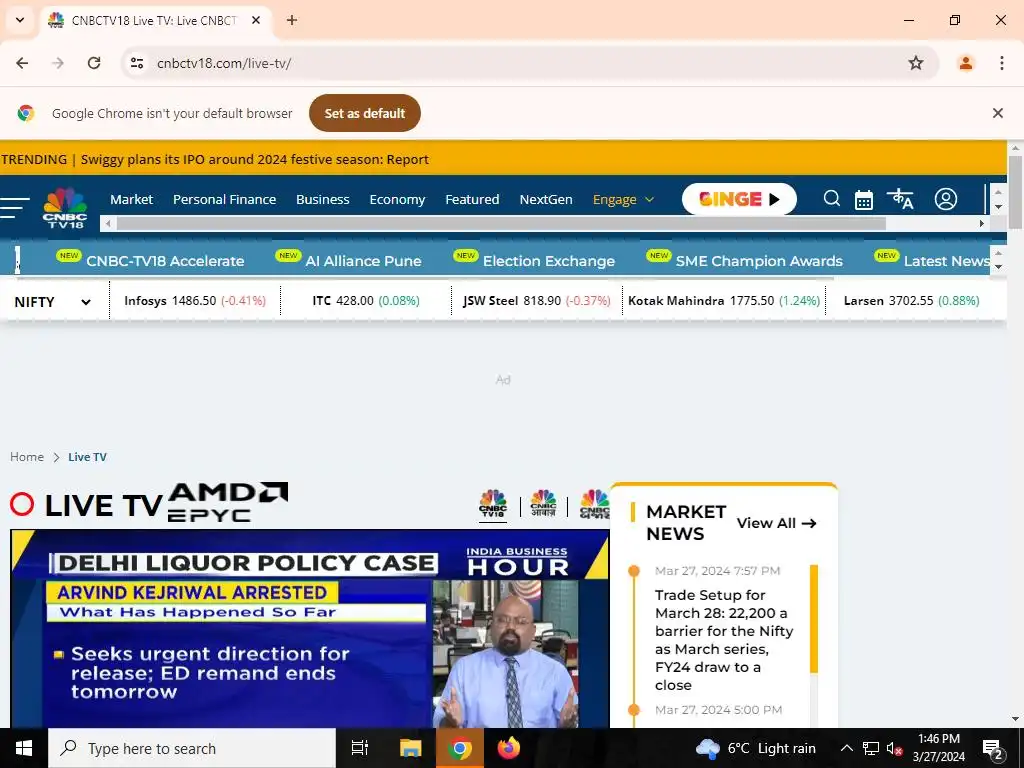Click nav menu horizontal scrollbar
The image size is (1024, 768).
(x=501, y=223)
